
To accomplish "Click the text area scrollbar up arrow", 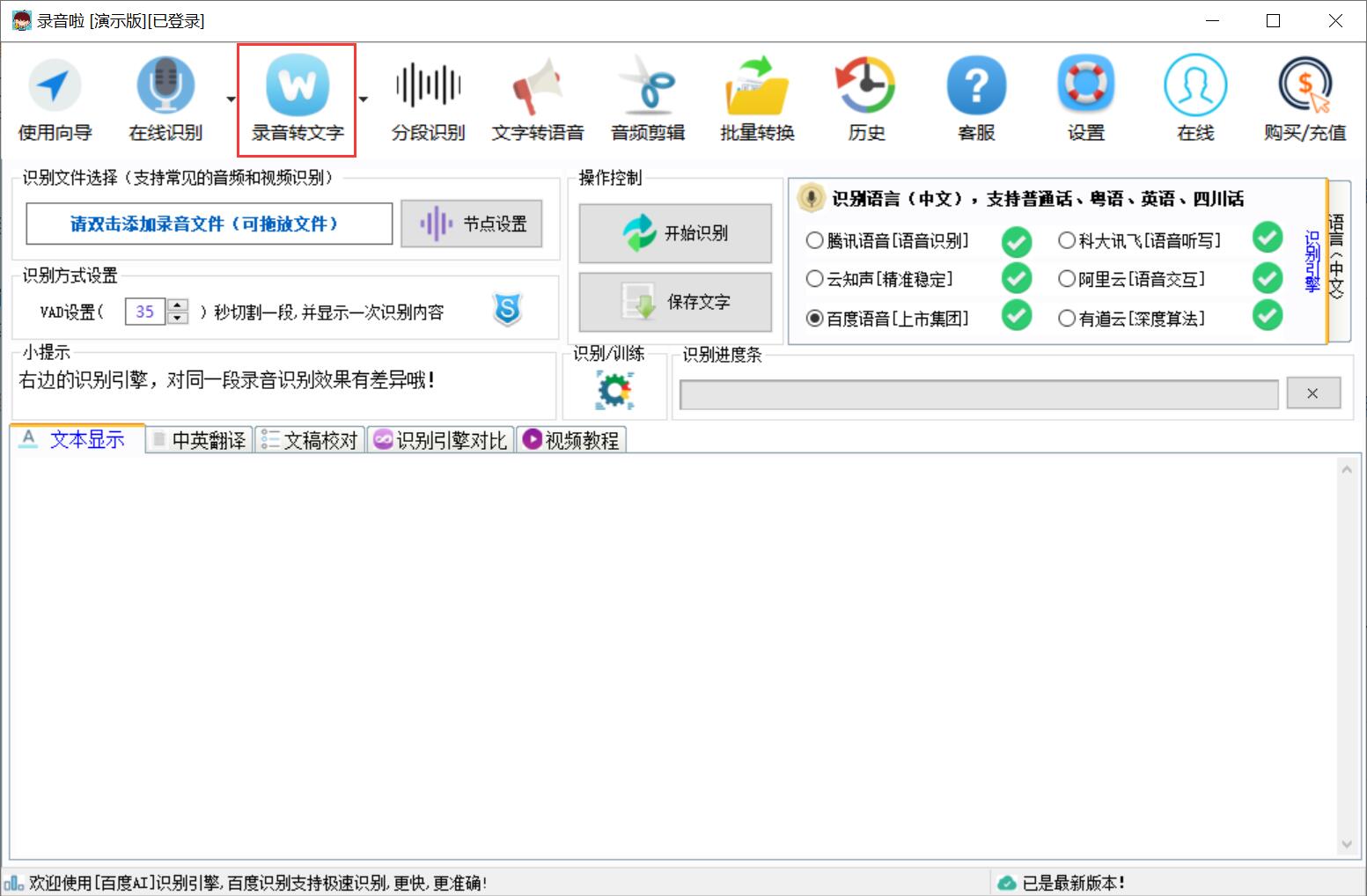I will coord(1347,470).
